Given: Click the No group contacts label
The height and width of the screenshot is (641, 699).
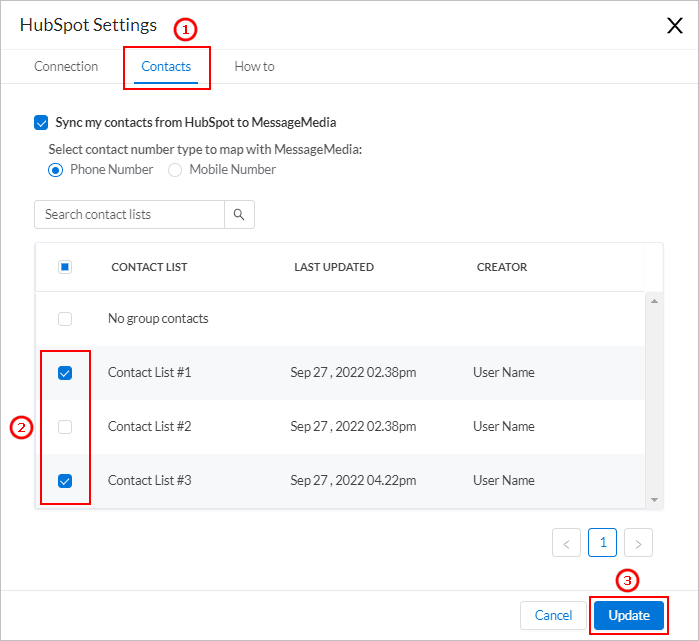Looking at the screenshot, I should point(158,319).
